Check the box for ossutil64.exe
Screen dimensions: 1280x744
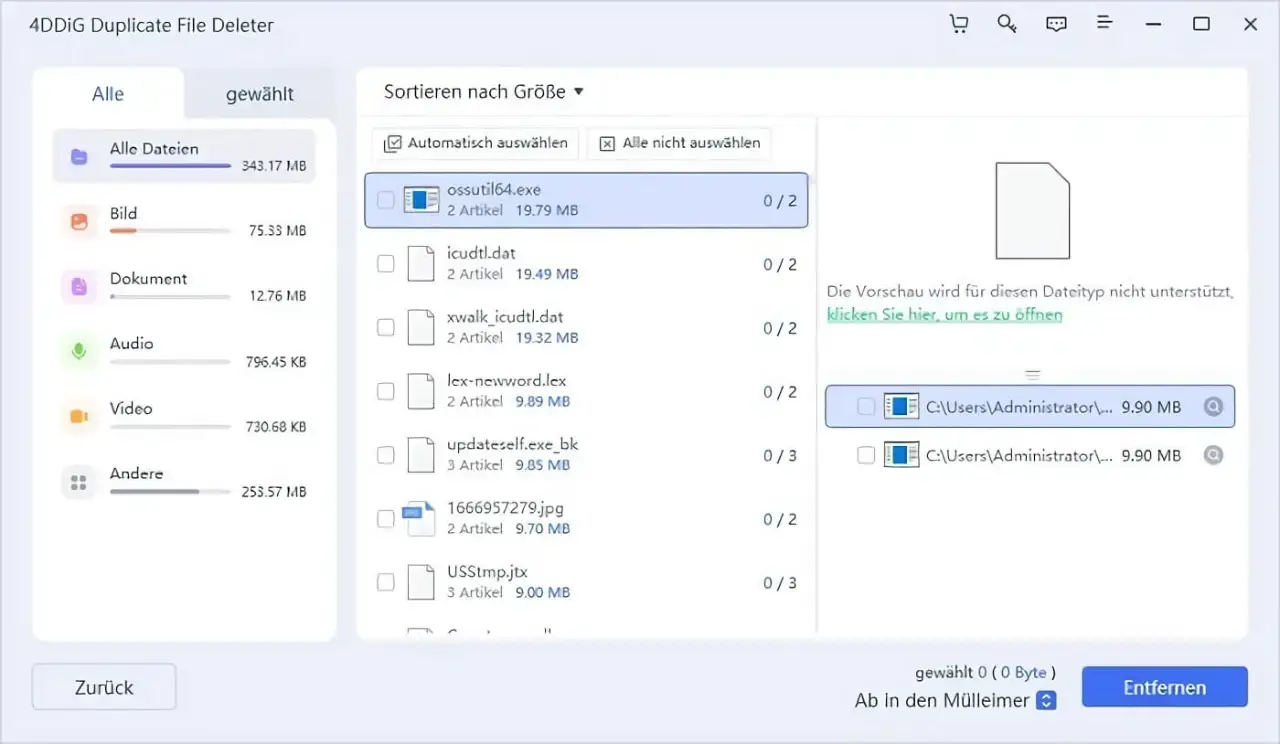pyautogui.click(x=386, y=200)
